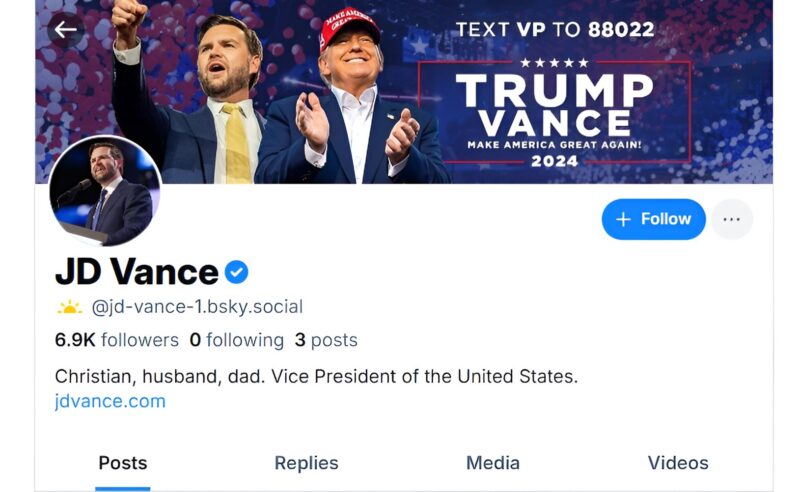800x492 pixels.
Task: Click the @jd-vance-1.bsky.social handle
Action: point(197,307)
